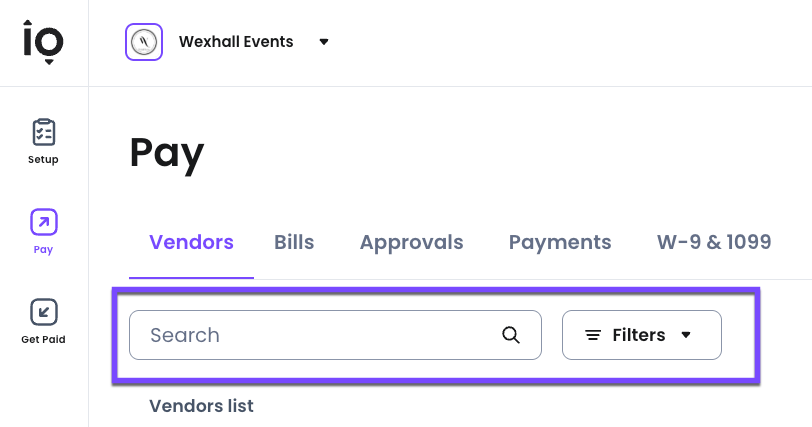Open the Get Paid incoming arrow icon
The width and height of the screenshot is (812, 427).
coord(44,312)
